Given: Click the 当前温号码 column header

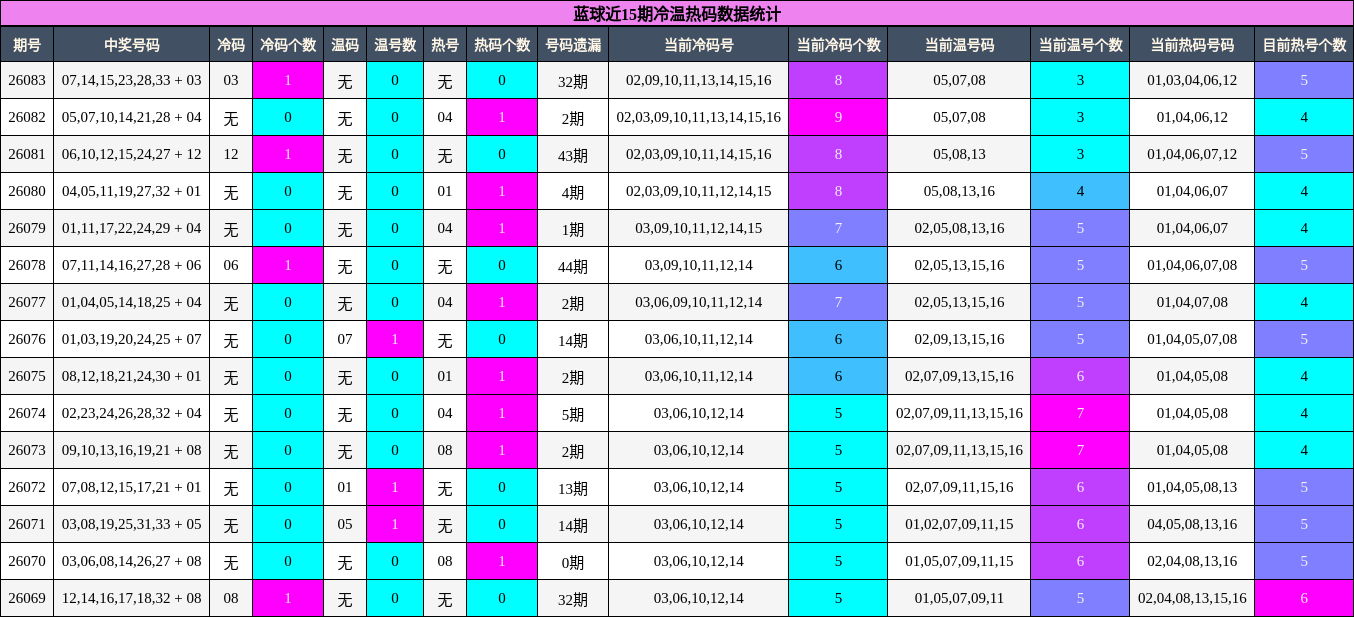Looking at the screenshot, I should (x=959, y=44).
